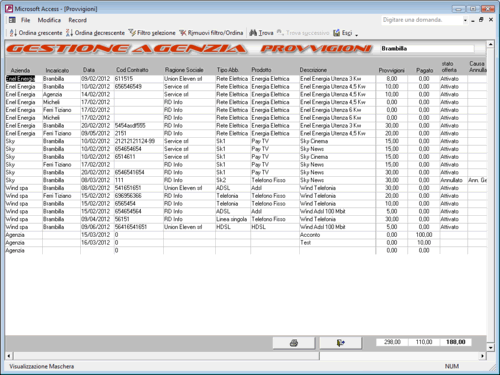
Task: Click horizontal scrollbar left arrow
Action: click(x=9, y=356)
